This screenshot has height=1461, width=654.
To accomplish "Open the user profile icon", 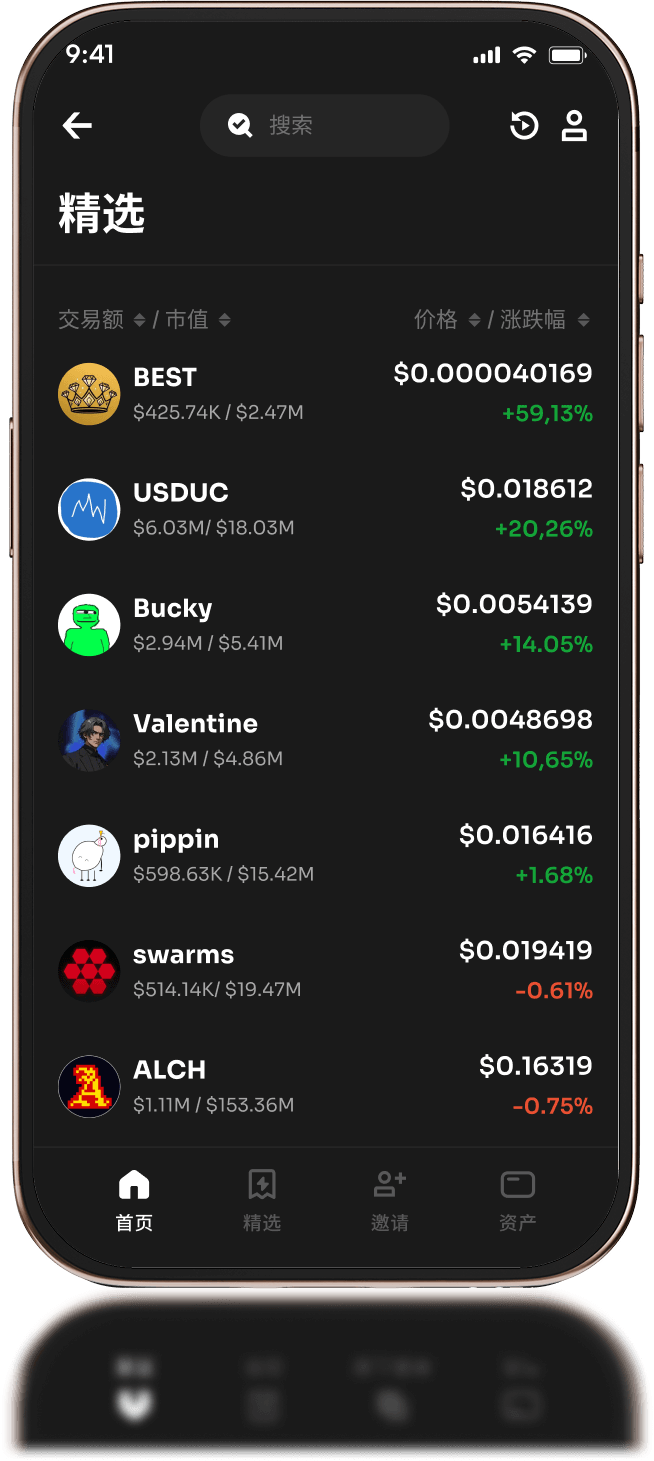I will 574,126.
